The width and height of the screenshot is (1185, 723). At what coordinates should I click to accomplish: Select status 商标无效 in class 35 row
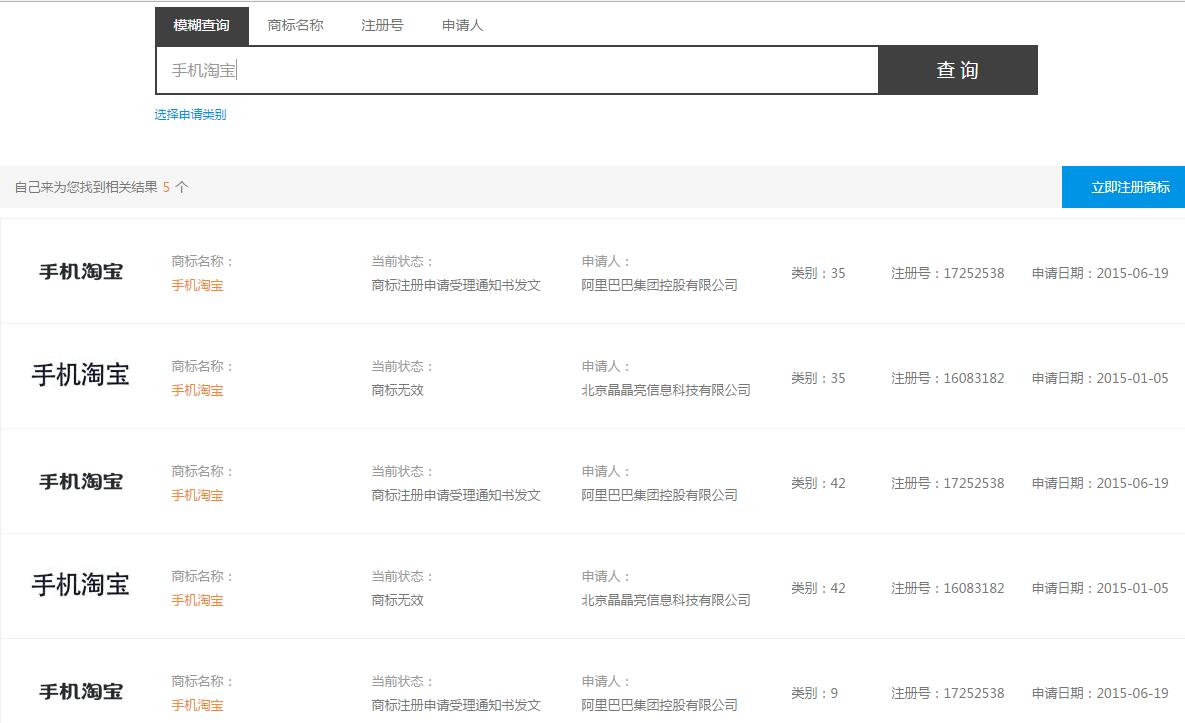[398, 391]
